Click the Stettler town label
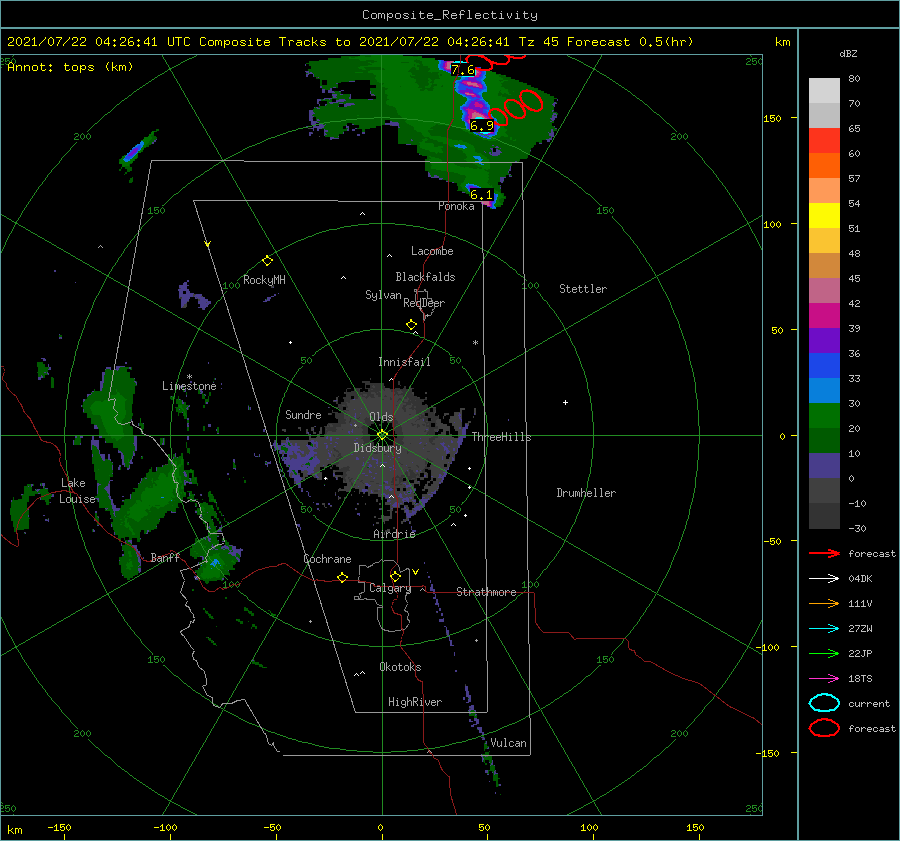This screenshot has width=900, height=841. point(583,289)
